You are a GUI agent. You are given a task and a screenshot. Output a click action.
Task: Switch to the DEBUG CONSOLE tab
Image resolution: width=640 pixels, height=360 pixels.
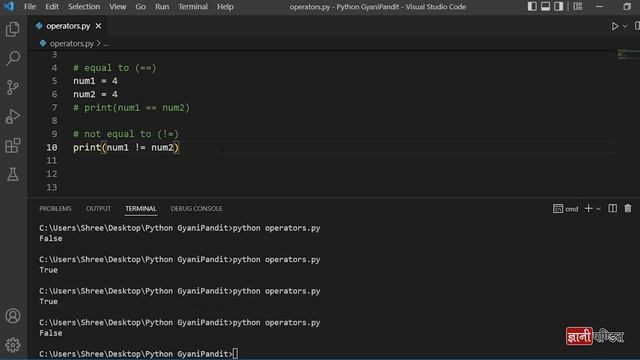[196, 209]
